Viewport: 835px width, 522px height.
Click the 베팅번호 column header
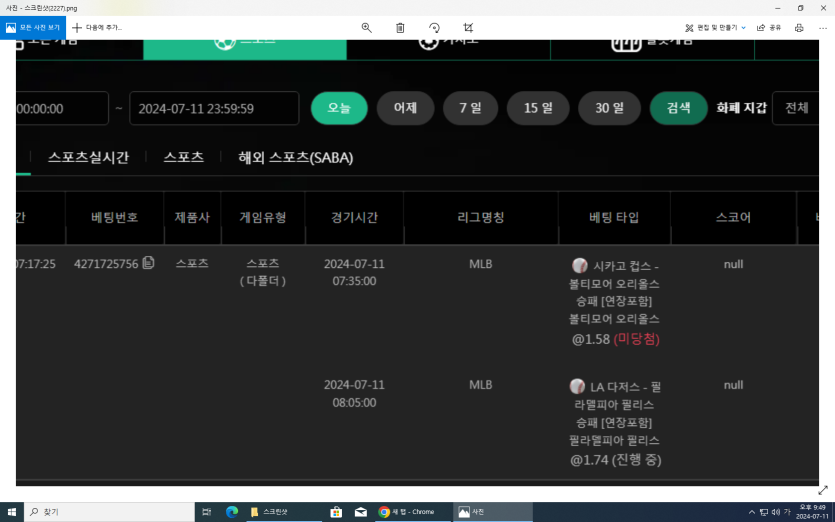click(x=114, y=217)
